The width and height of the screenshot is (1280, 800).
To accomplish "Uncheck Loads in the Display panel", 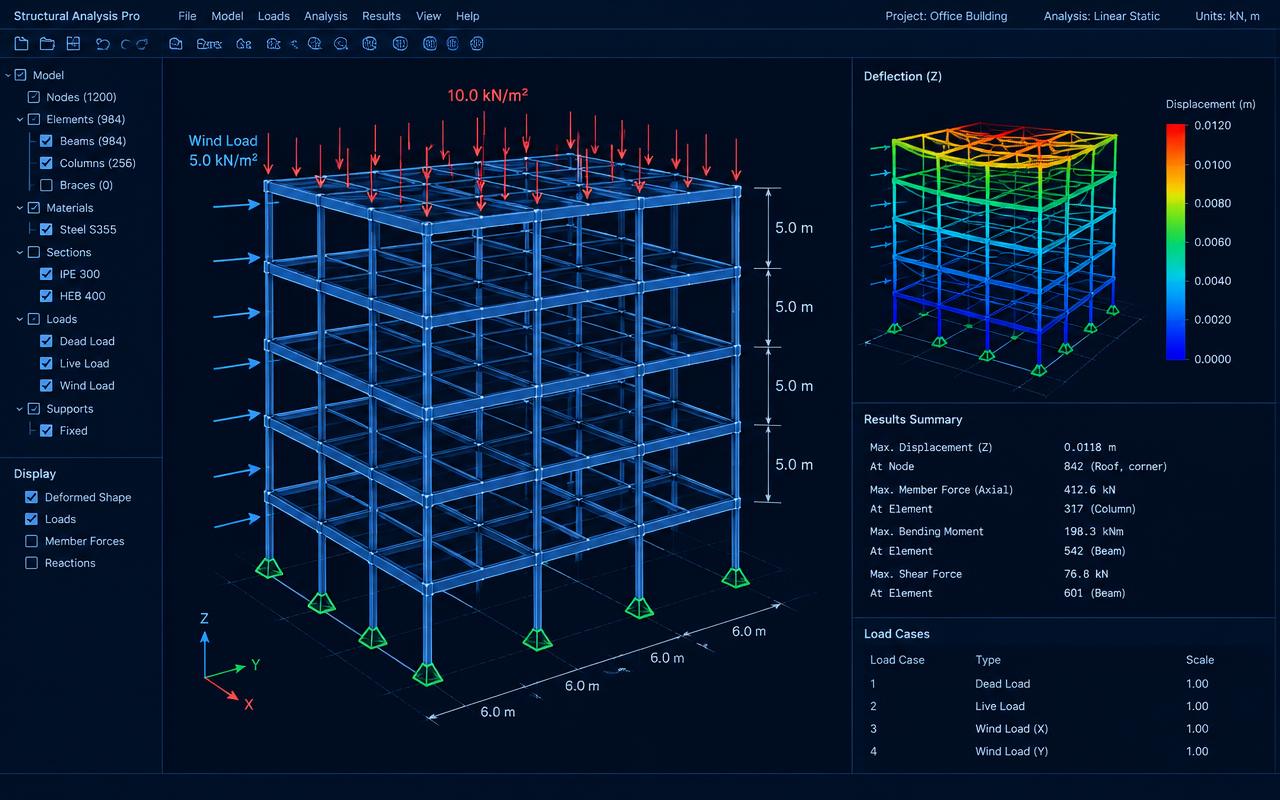I will (x=31, y=519).
